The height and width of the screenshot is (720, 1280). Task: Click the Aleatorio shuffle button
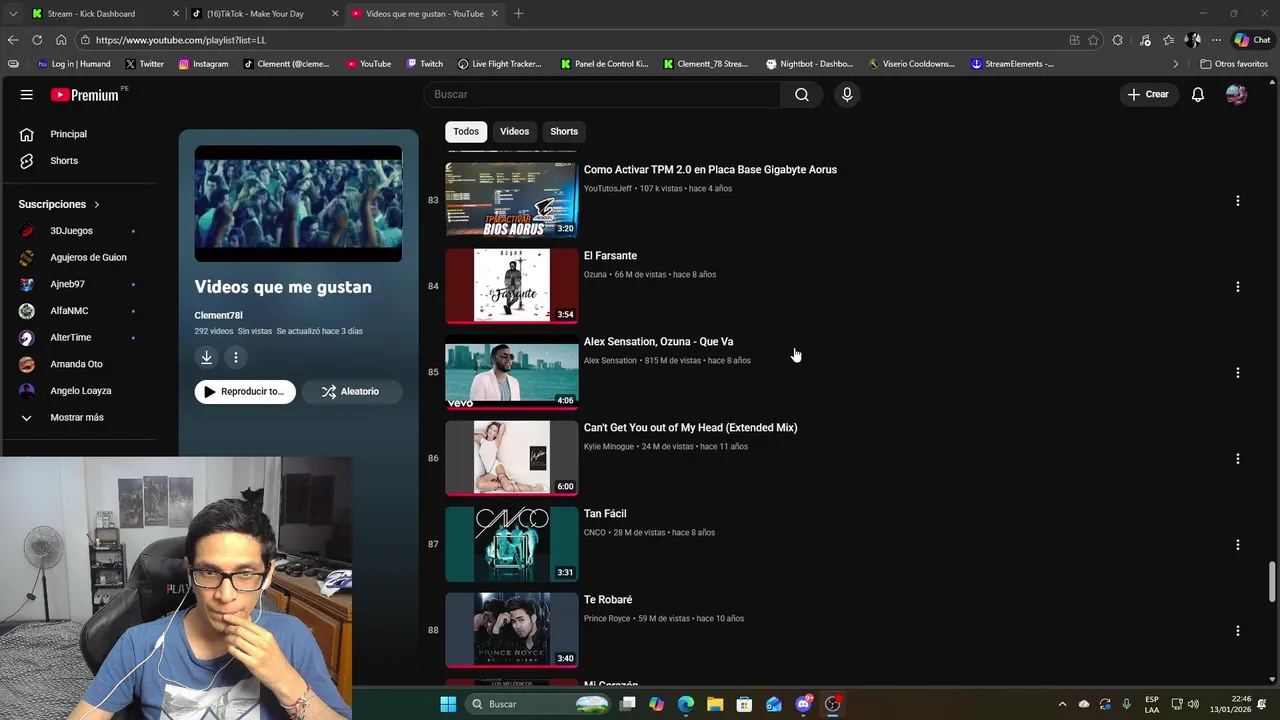click(x=351, y=392)
